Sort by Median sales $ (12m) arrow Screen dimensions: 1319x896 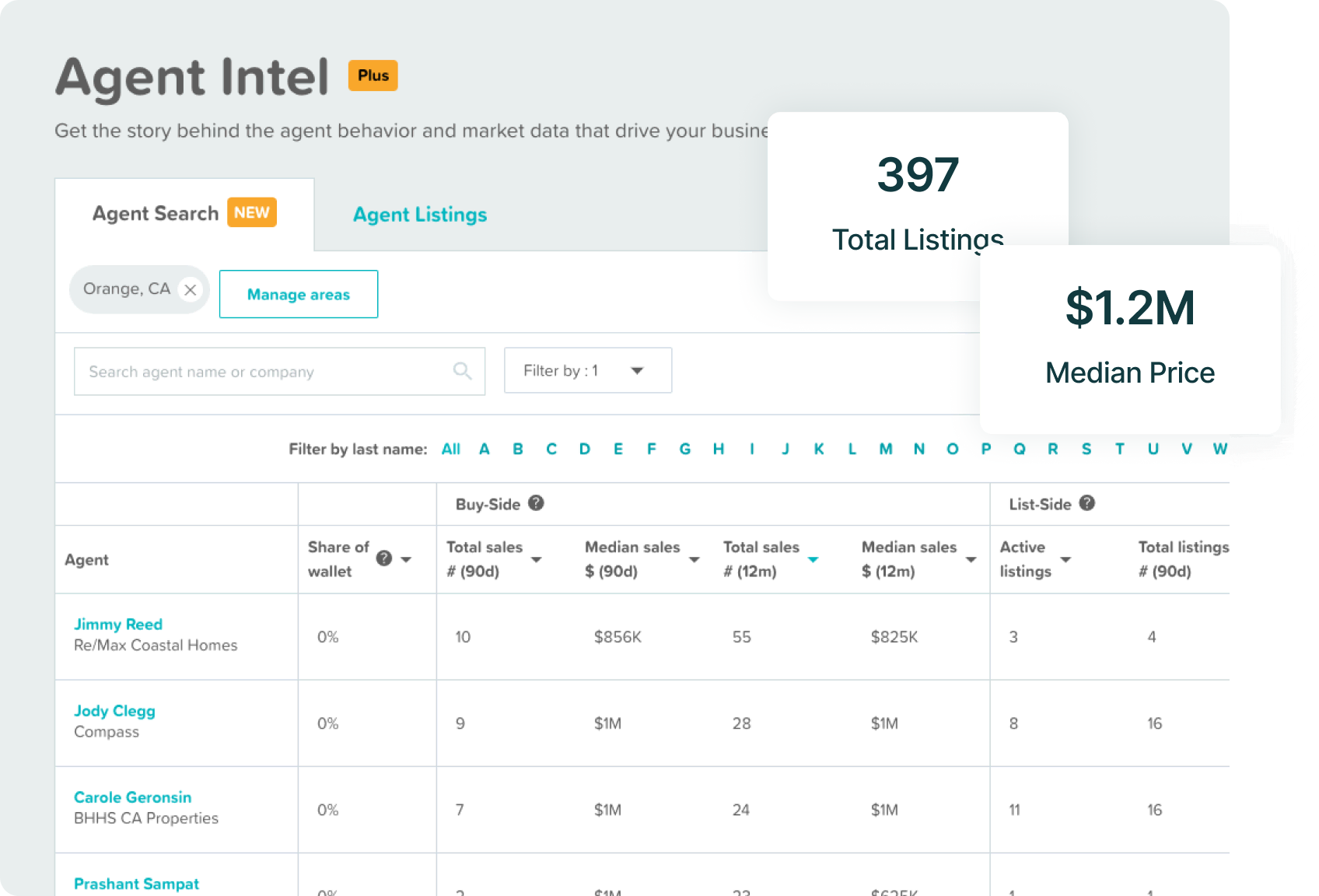[971, 559]
